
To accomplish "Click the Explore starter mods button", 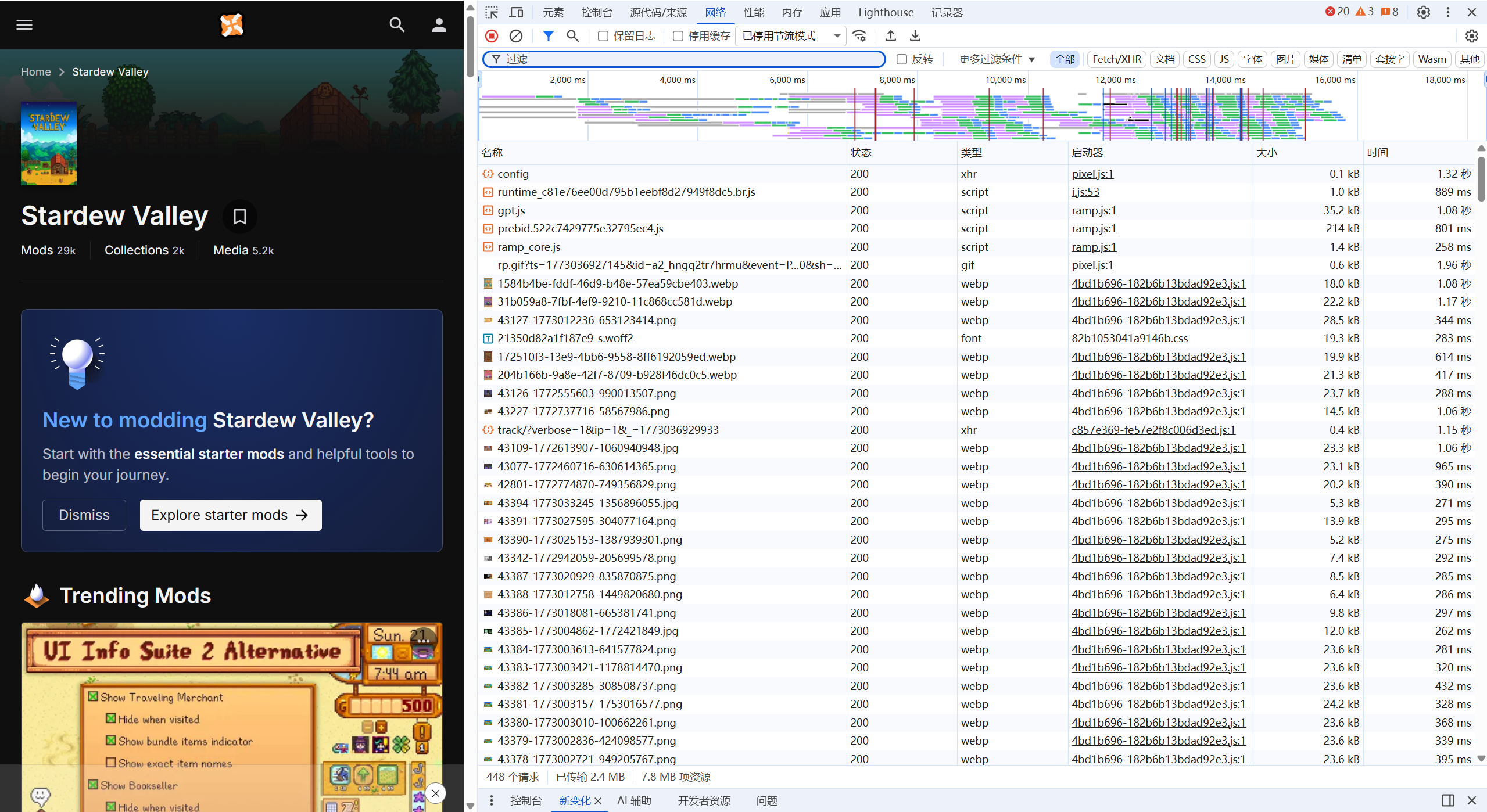I will tap(230, 515).
